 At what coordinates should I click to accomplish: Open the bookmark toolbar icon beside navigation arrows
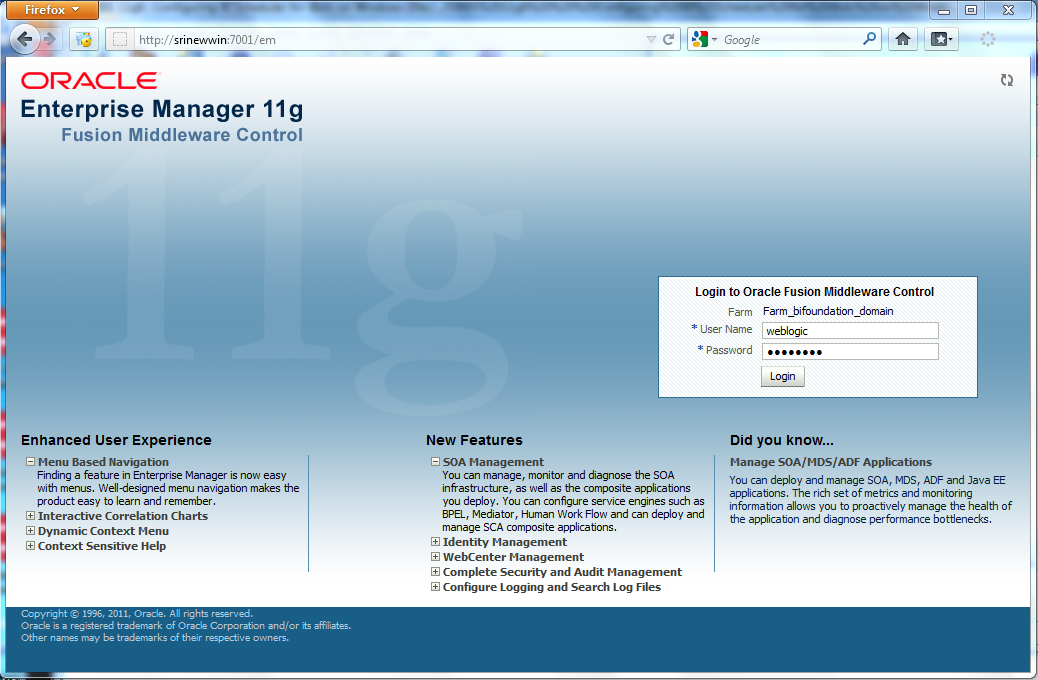pos(83,39)
